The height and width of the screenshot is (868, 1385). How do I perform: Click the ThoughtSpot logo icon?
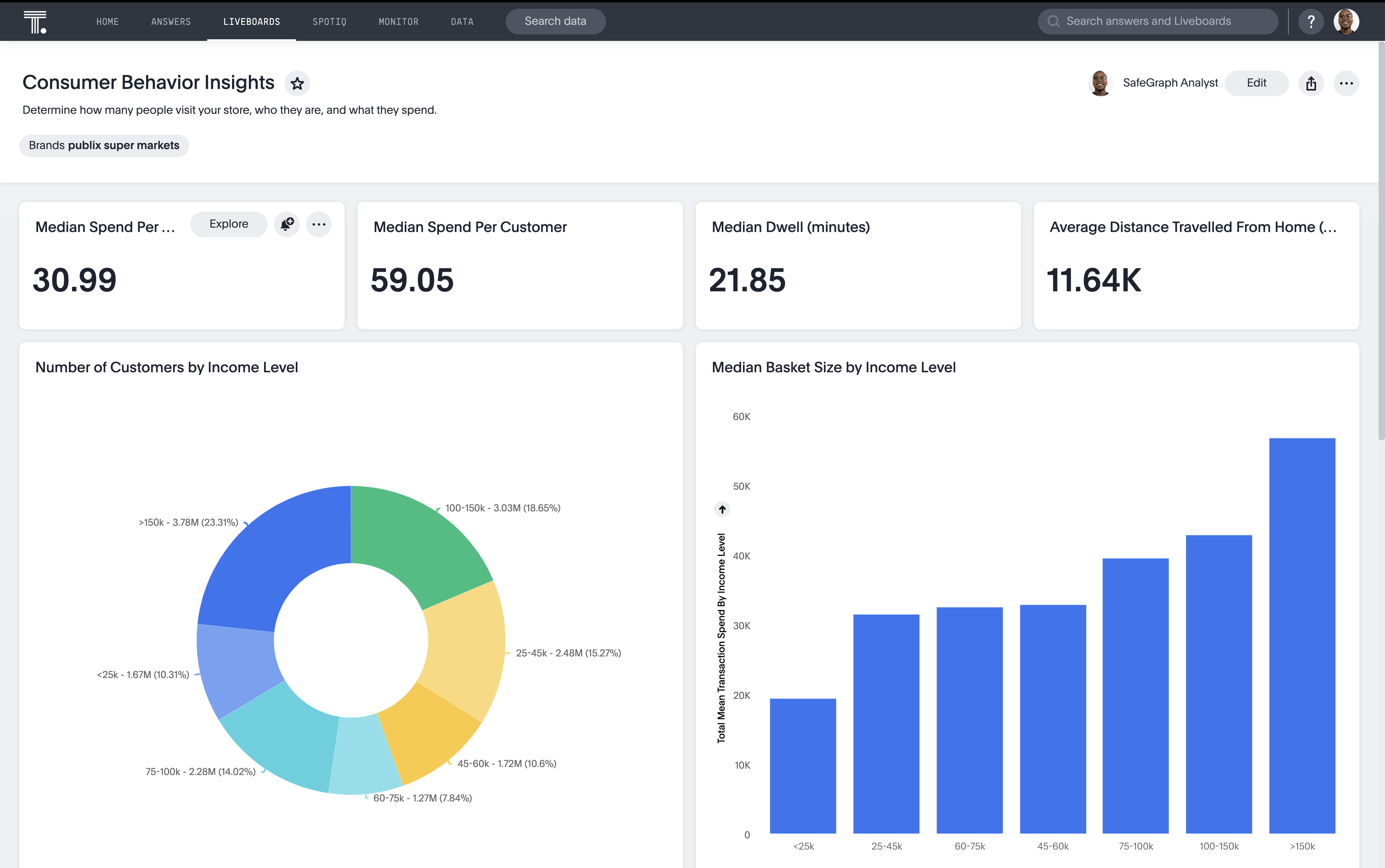35,22
